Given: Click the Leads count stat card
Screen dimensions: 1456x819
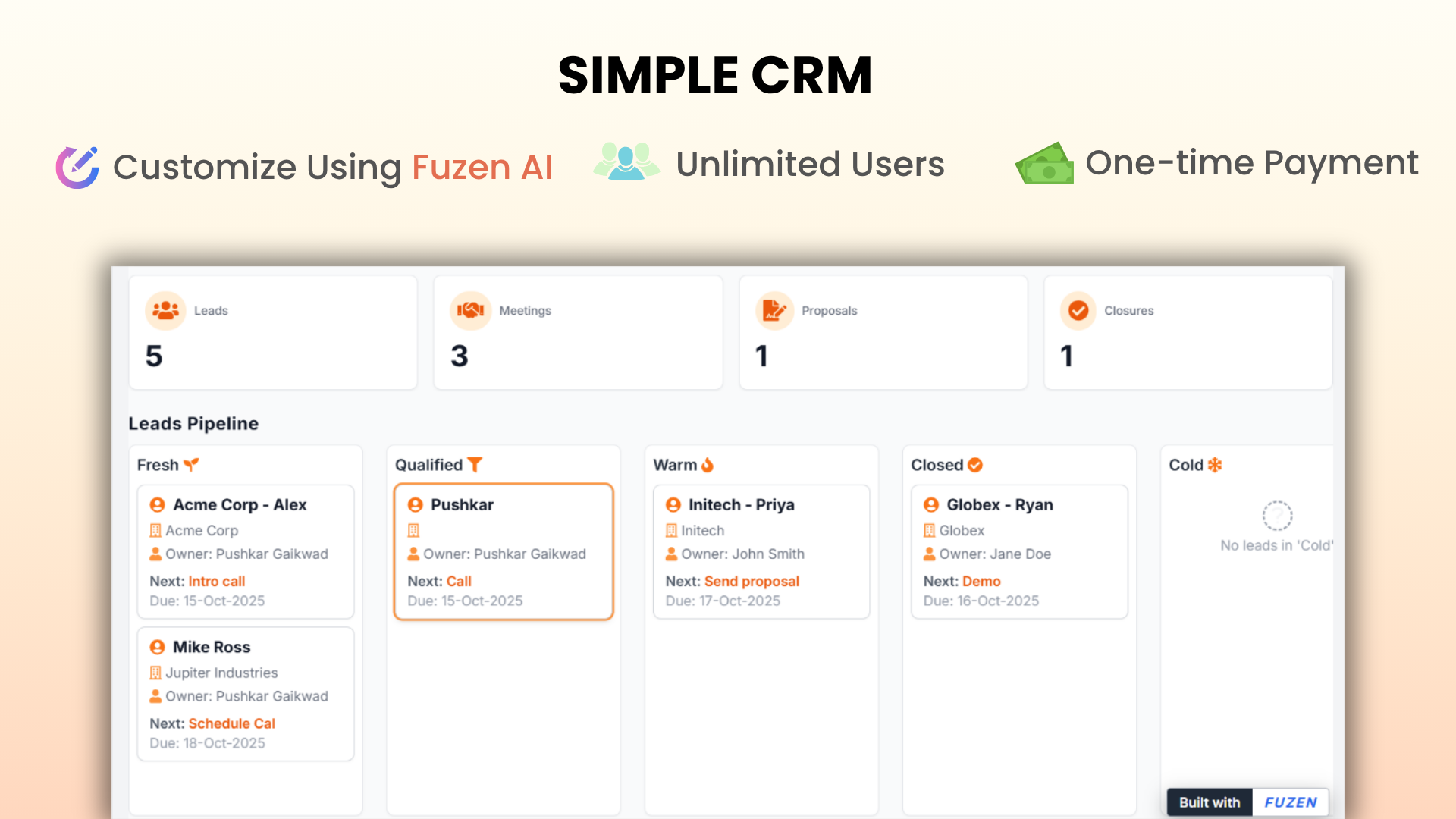Looking at the screenshot, I should (273, 334).
